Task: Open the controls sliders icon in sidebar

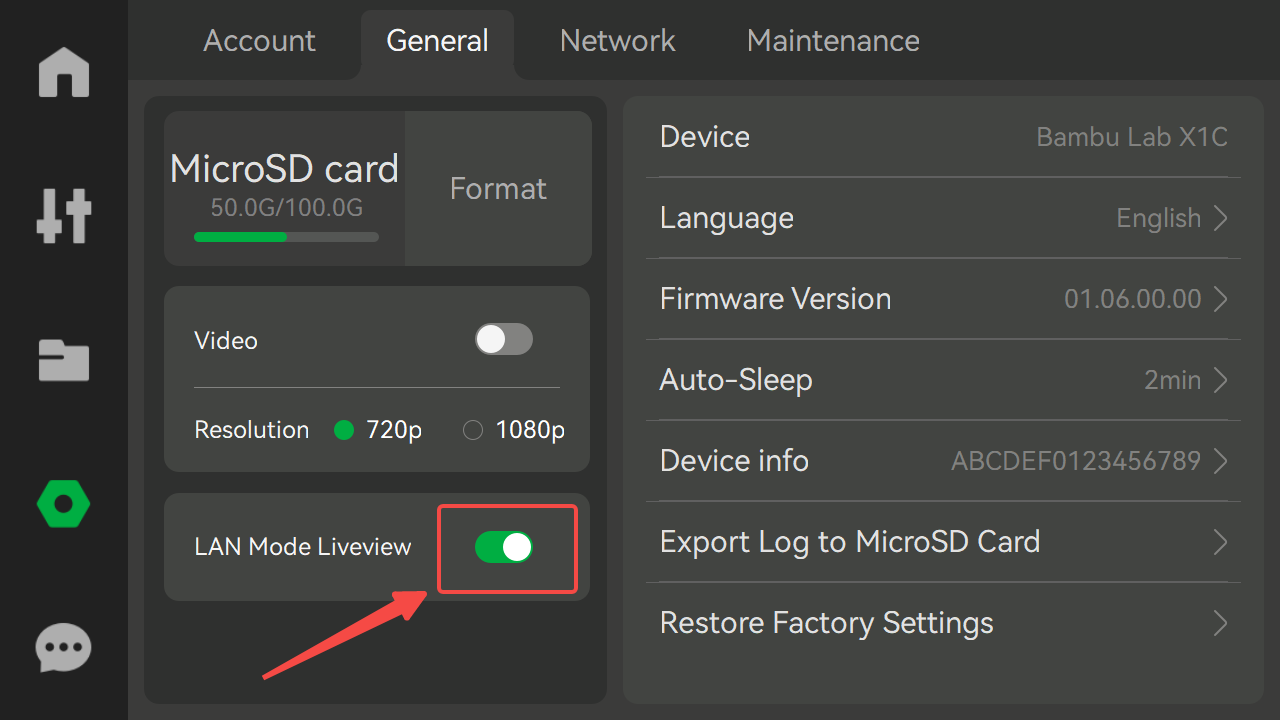Action: click(64, 215)
